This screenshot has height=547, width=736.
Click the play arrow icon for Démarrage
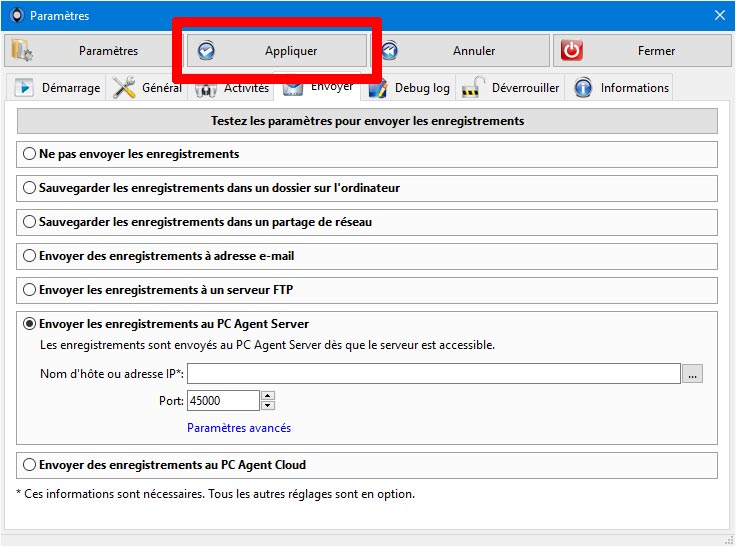click(23, 88)
